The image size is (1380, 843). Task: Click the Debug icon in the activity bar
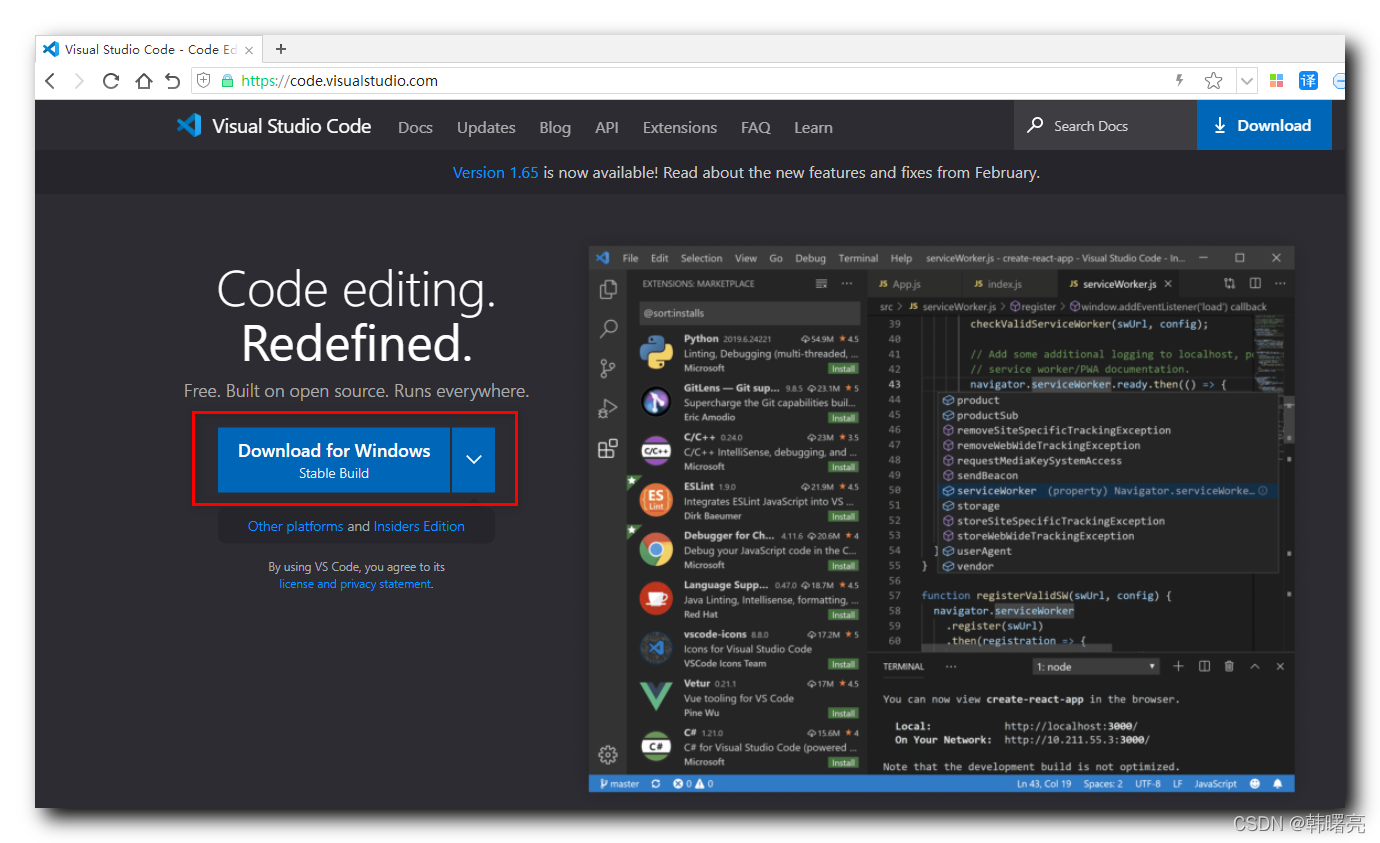[608, 408]
